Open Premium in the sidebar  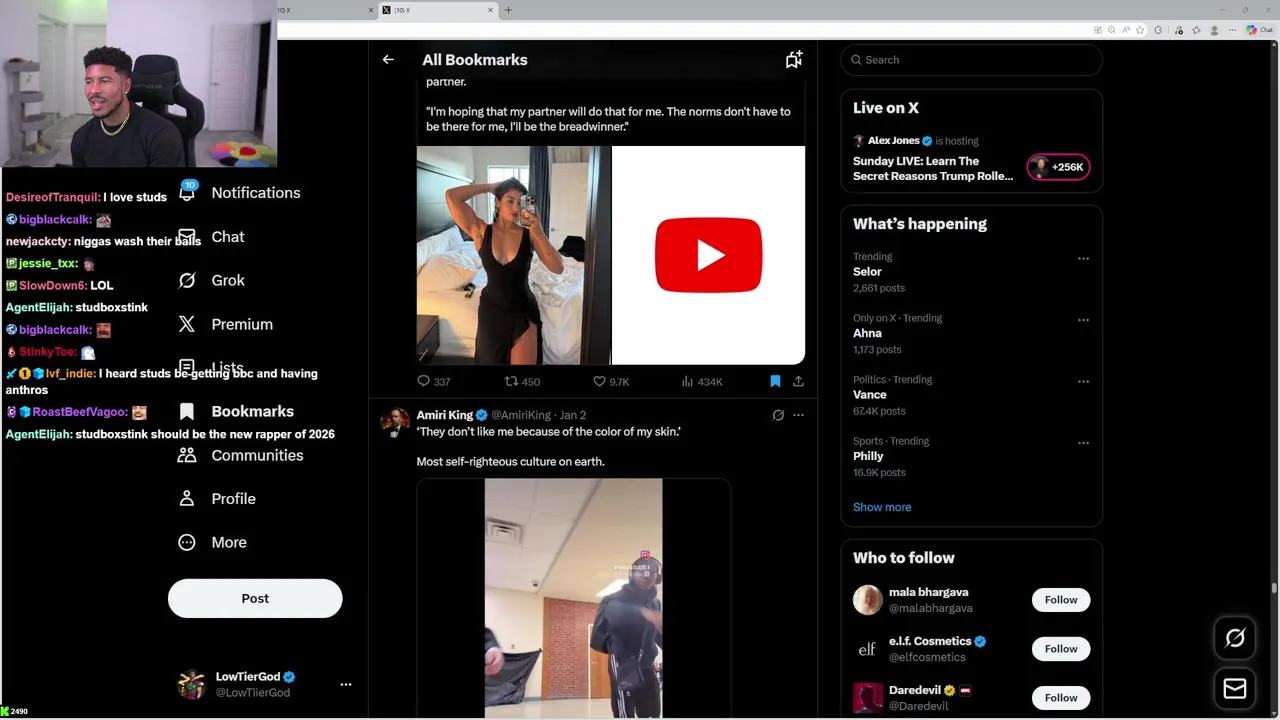[242, 324]
